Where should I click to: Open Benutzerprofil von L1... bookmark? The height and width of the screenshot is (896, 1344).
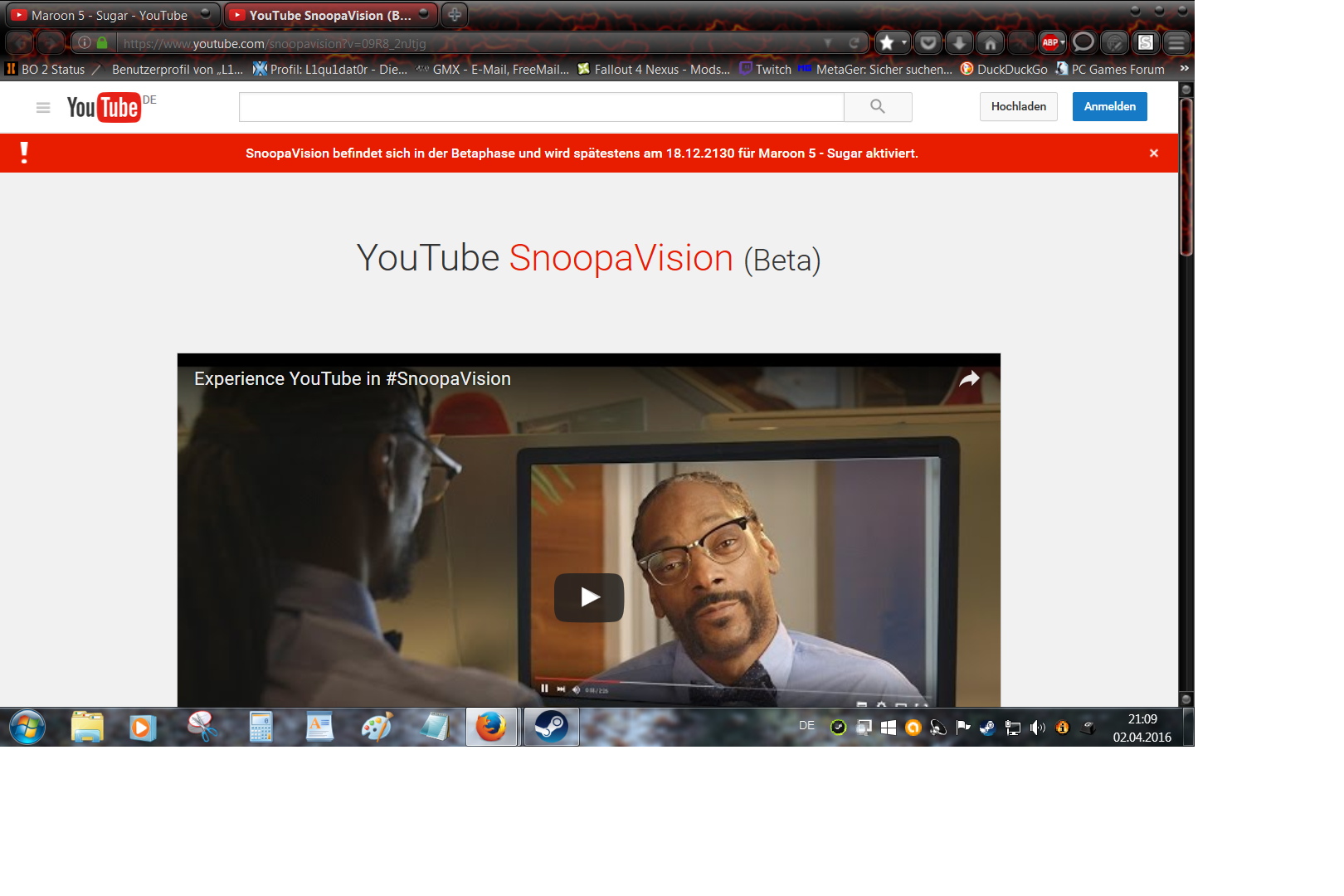coord(168,70)
